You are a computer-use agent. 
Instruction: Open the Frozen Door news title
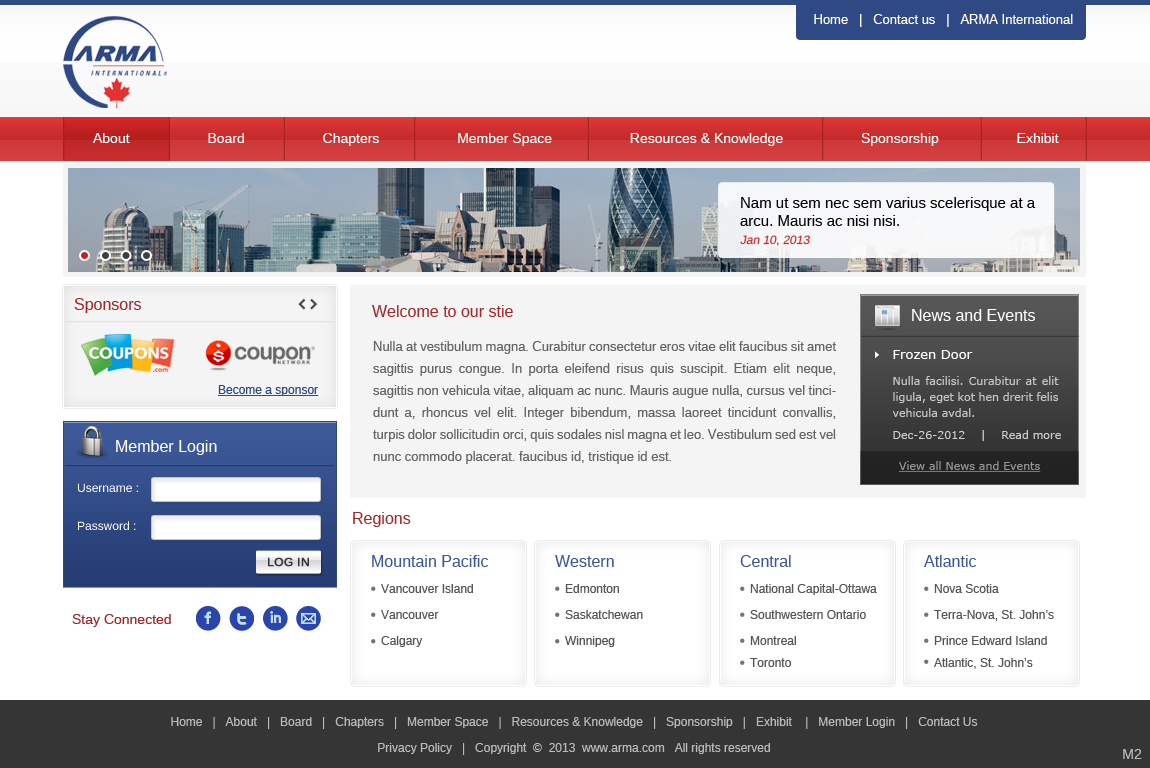point(932,354)
